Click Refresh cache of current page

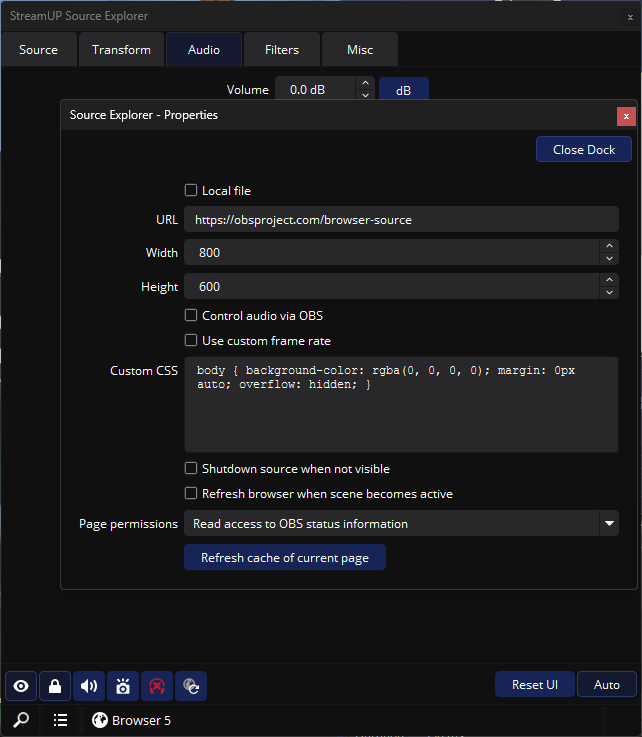pyautogui.click(x=285, y=557)
